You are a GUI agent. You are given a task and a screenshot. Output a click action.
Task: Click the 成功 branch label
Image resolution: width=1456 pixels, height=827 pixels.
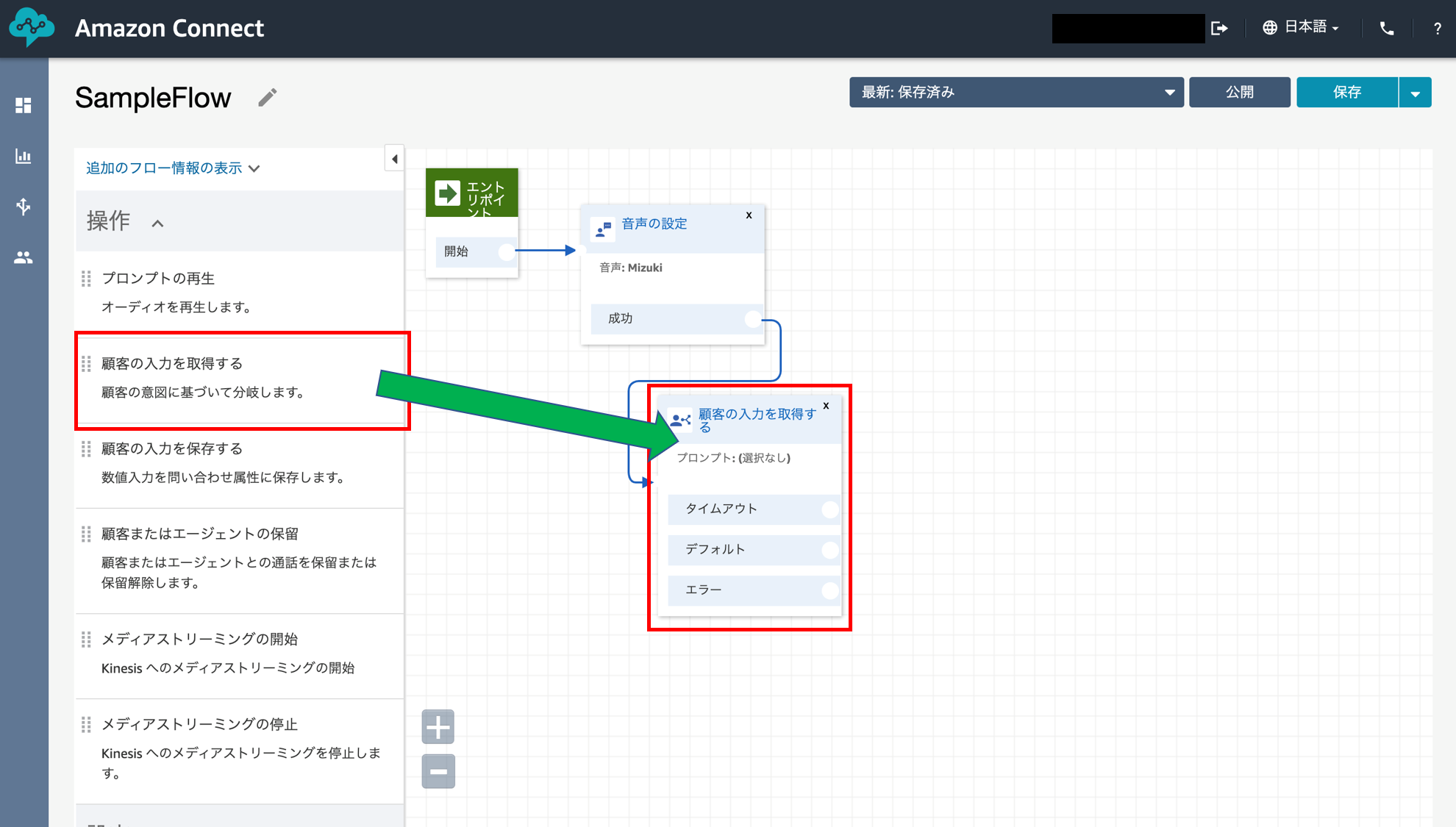621,318
